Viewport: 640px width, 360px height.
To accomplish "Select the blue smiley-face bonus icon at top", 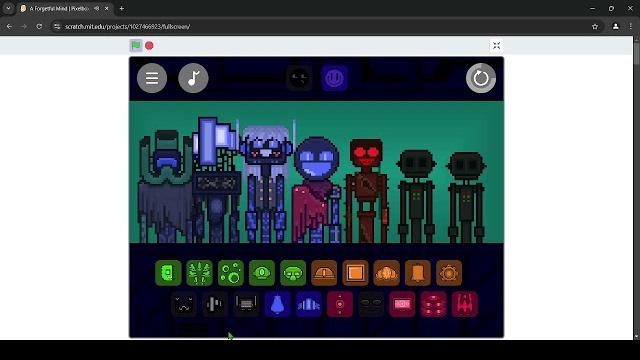I will (334, 78).
